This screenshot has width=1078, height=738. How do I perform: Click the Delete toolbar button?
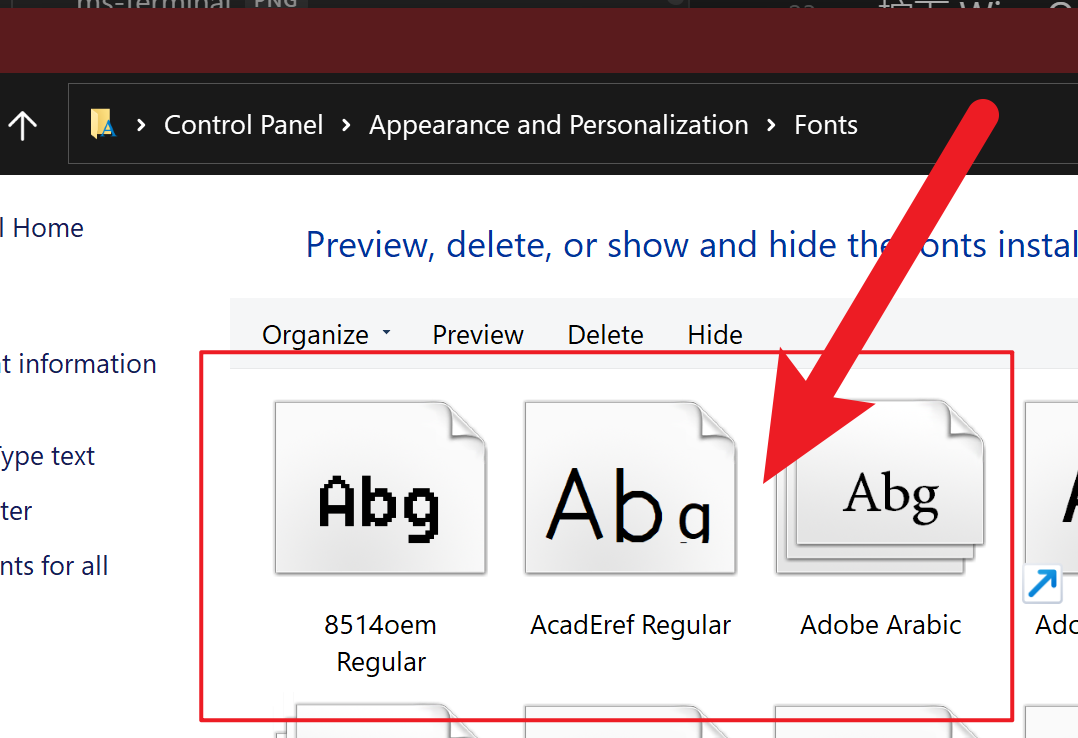coord(605,335)
